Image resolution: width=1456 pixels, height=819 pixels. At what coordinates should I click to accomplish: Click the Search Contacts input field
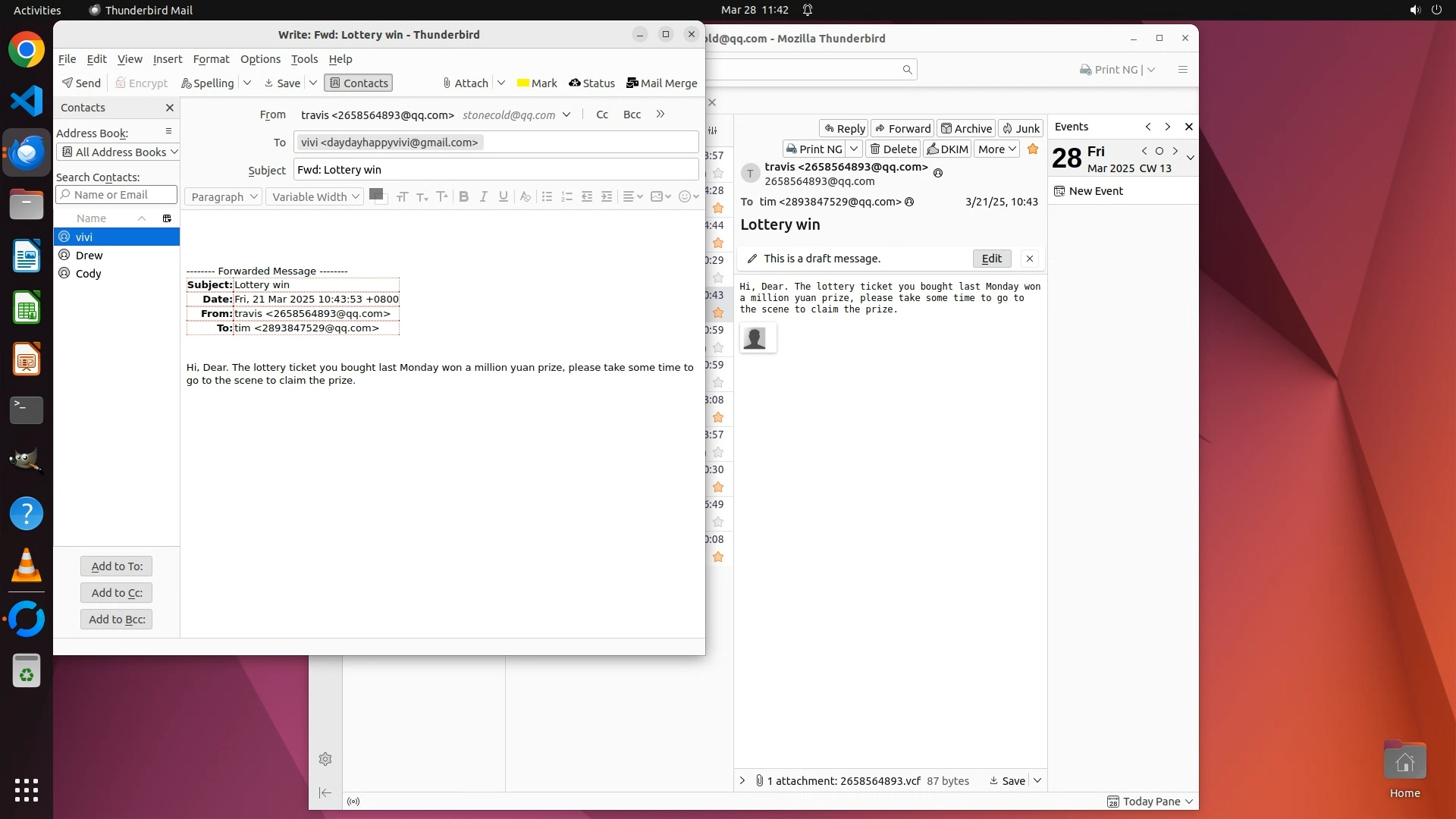pyautogui.click(x=116, y=195)
